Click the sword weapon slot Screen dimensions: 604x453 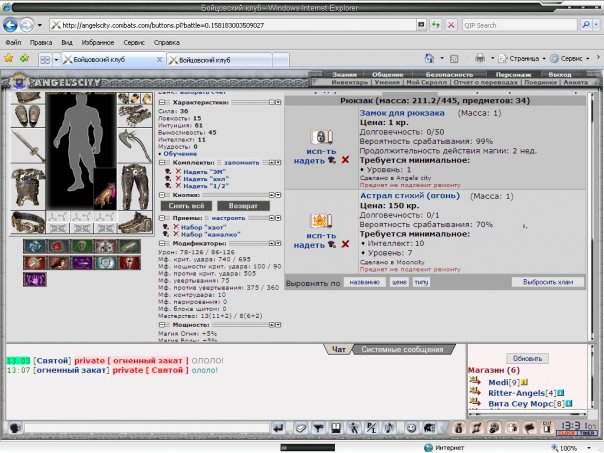click(28, 146)
